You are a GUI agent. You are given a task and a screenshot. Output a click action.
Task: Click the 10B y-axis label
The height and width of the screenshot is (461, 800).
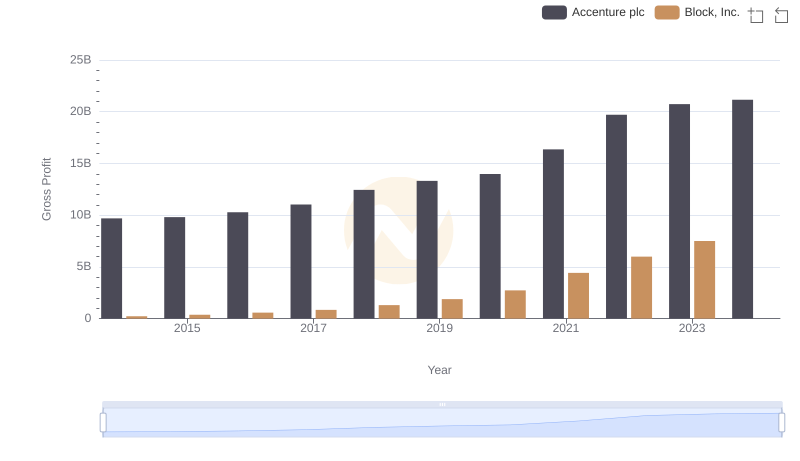(81, 215)
